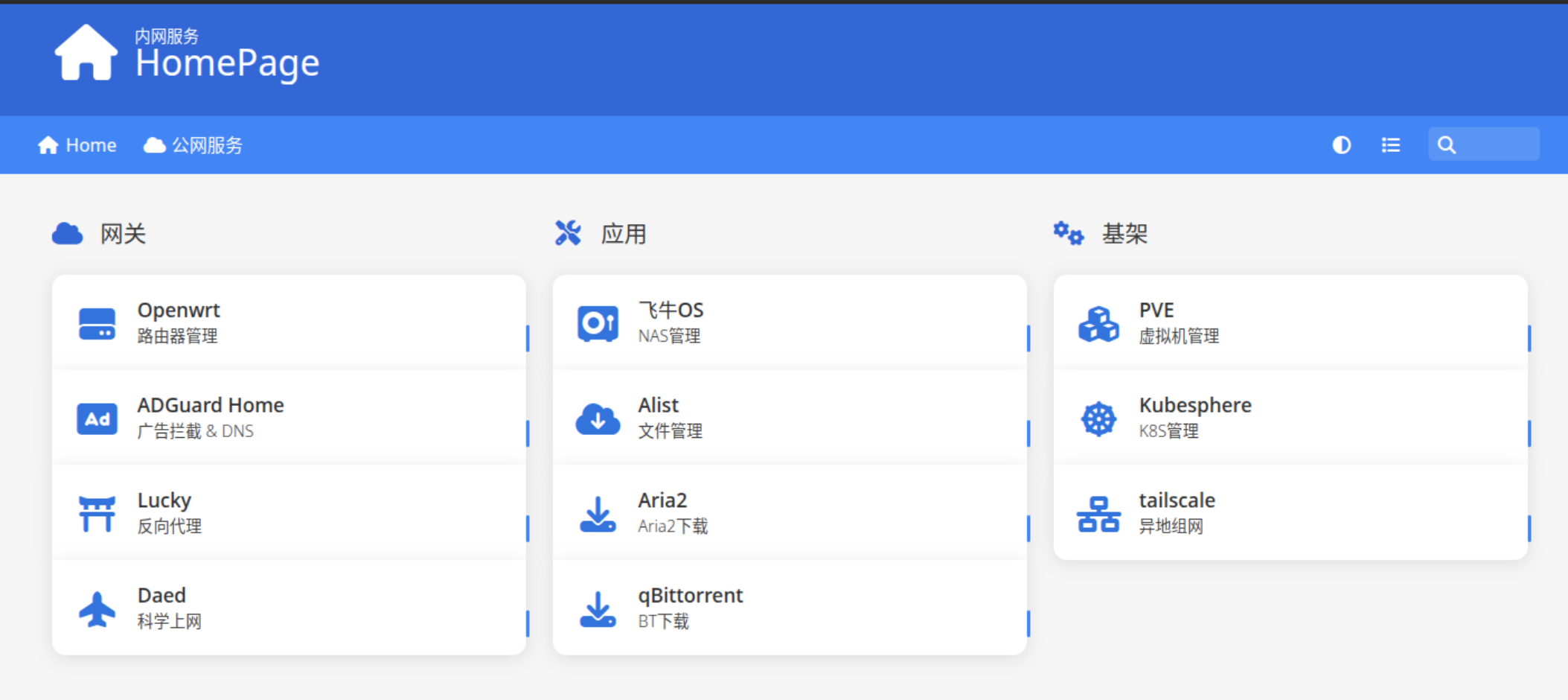The height and width of the screenshot is (700, 1568).
Task: Click the 公网服务 nav cloud icon
Action: point(154,145)
